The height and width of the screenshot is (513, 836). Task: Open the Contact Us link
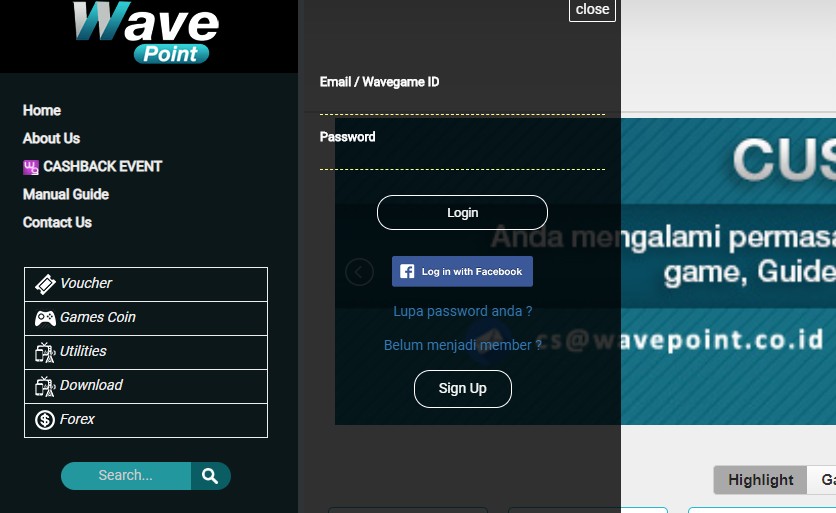click(57, 222)
